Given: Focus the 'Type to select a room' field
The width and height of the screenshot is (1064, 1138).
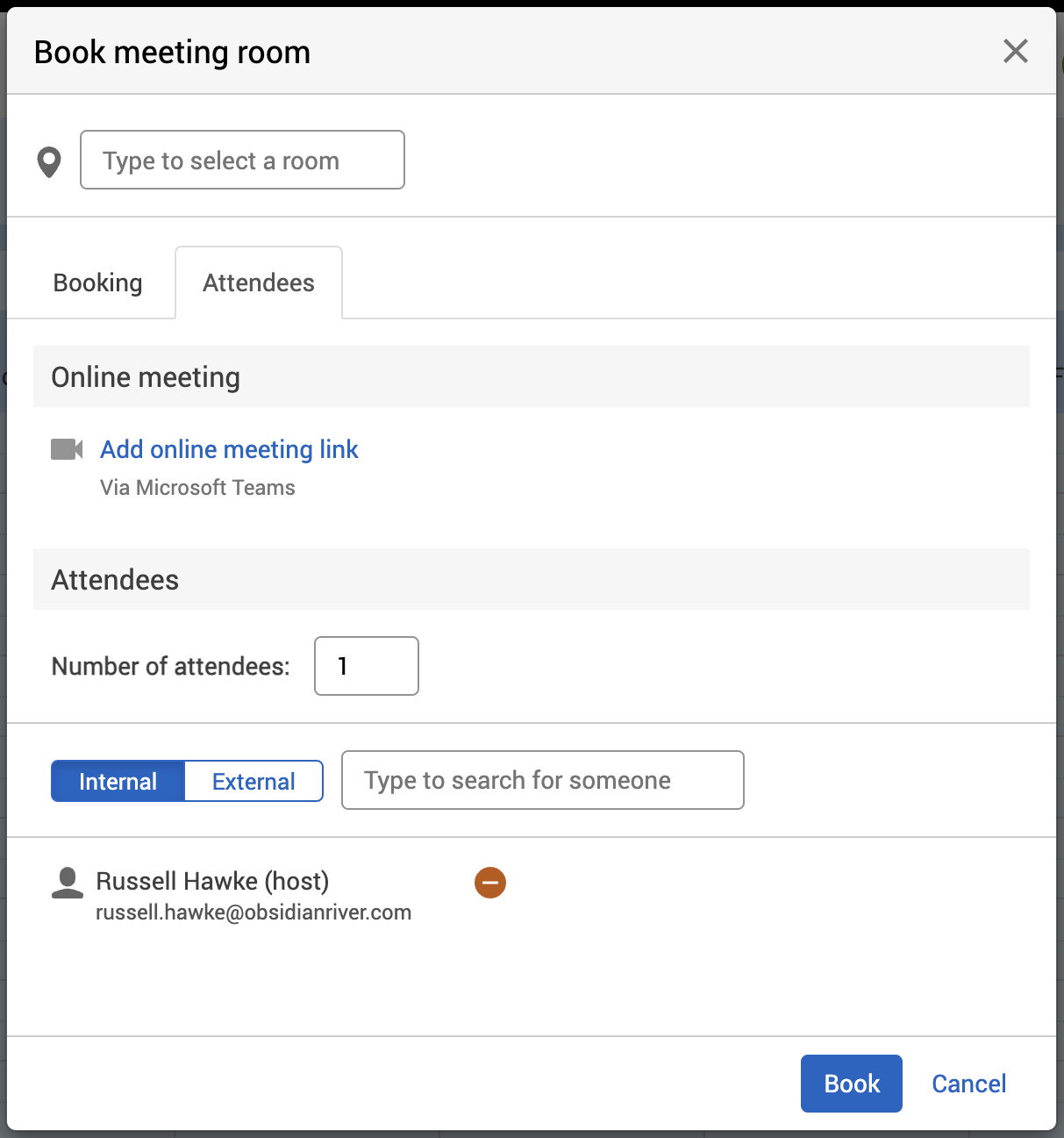Looking at the screenshot, I should click(242, 161).
